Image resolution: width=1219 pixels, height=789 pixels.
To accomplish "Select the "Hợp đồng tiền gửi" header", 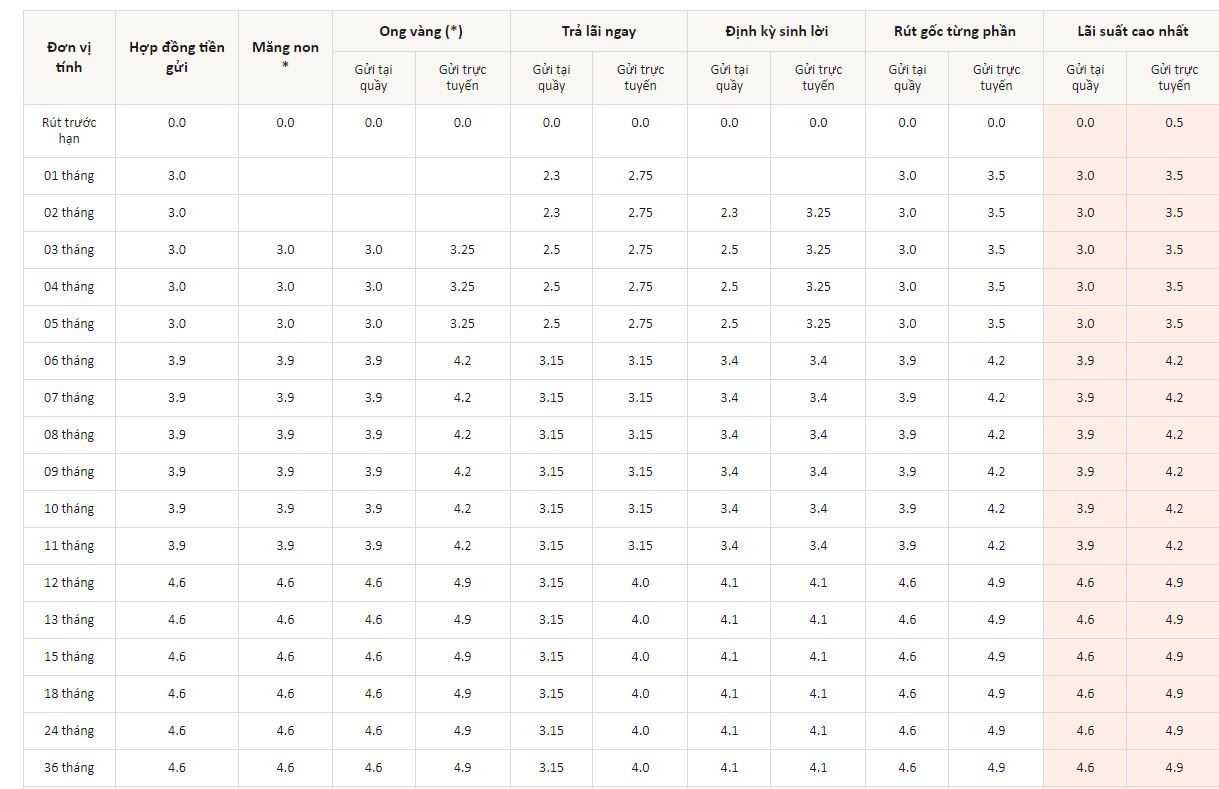I will 177,58.
